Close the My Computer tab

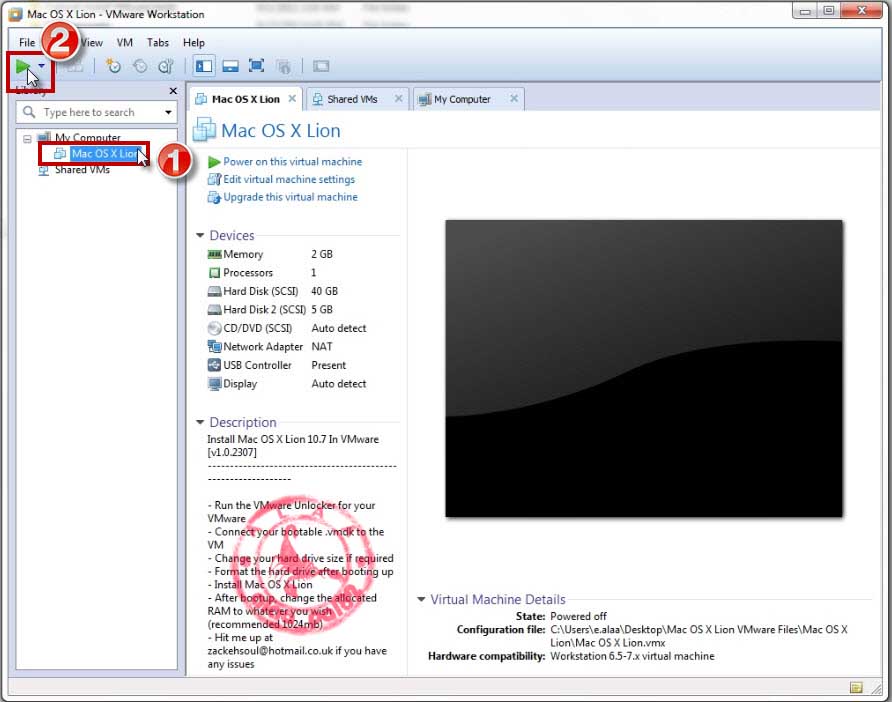pos(514,98)
